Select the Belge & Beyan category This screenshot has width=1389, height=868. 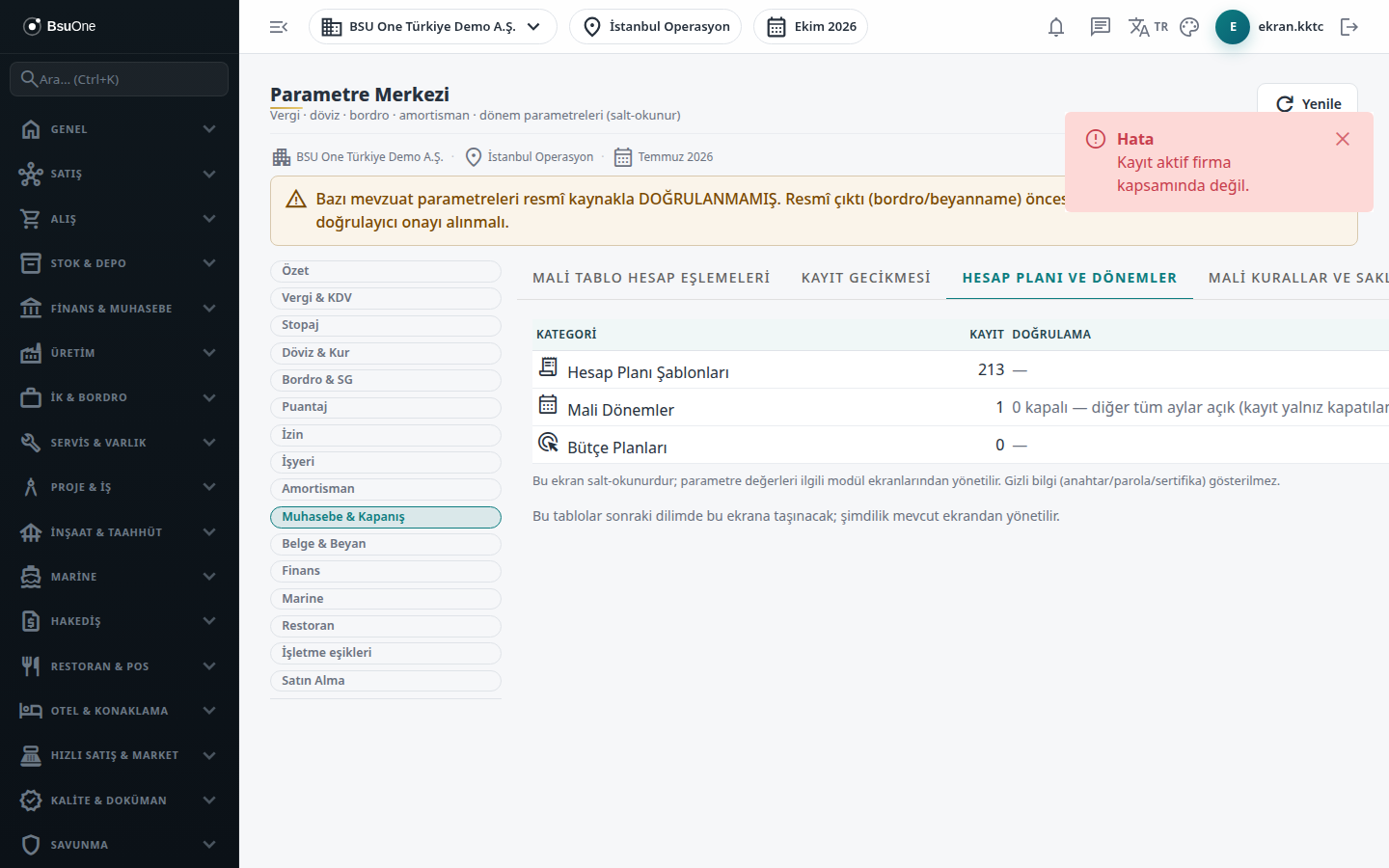click(386, 544)
